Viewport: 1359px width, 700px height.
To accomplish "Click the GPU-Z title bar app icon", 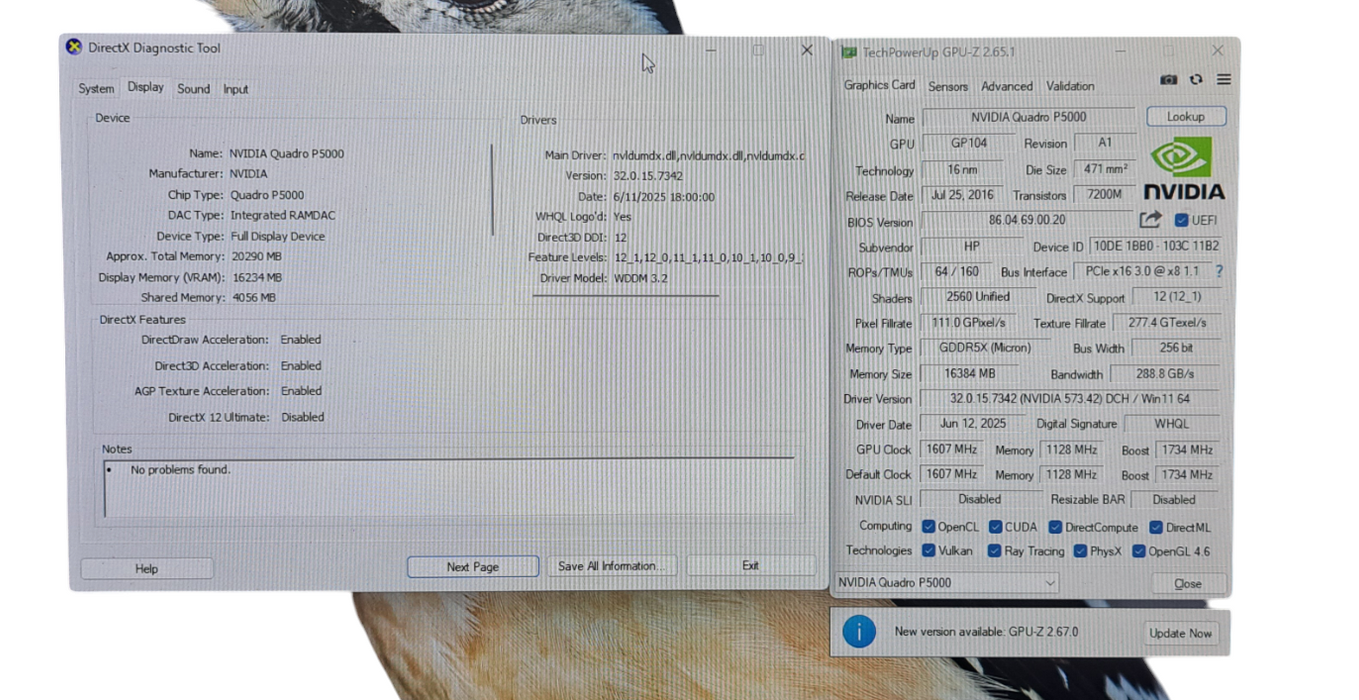I will [x=849, y=52].
